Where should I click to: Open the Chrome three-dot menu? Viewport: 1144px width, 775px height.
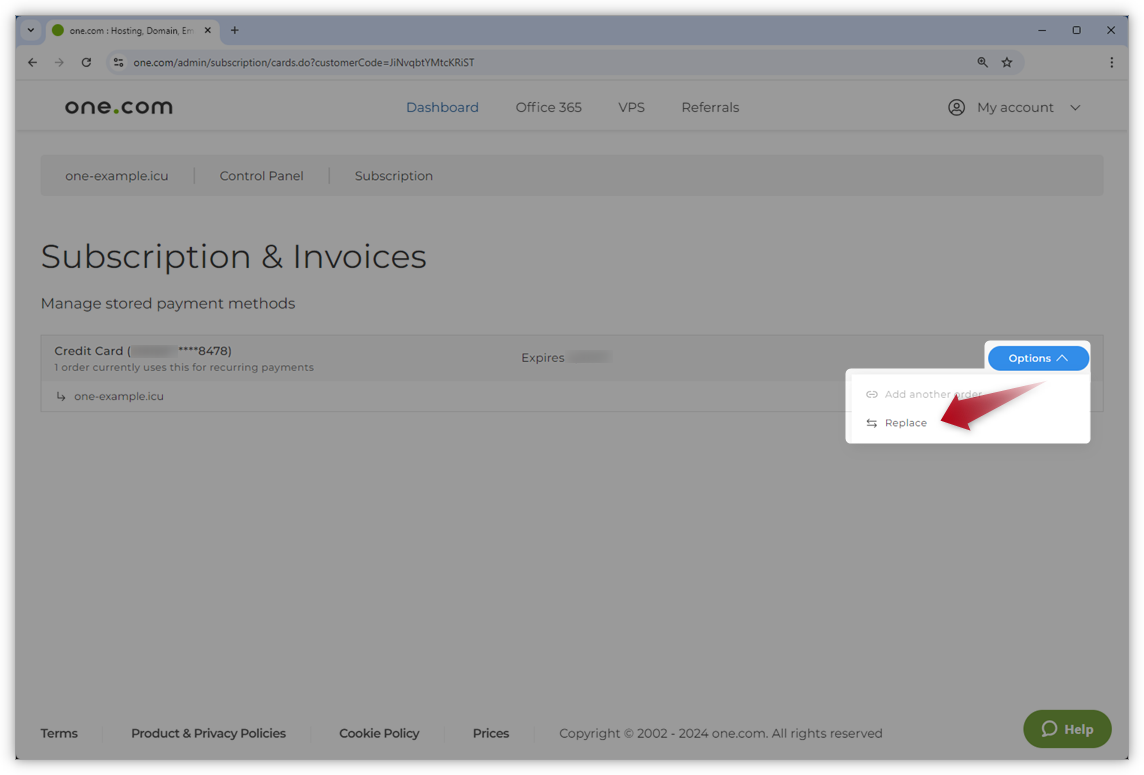(1111, 62)
